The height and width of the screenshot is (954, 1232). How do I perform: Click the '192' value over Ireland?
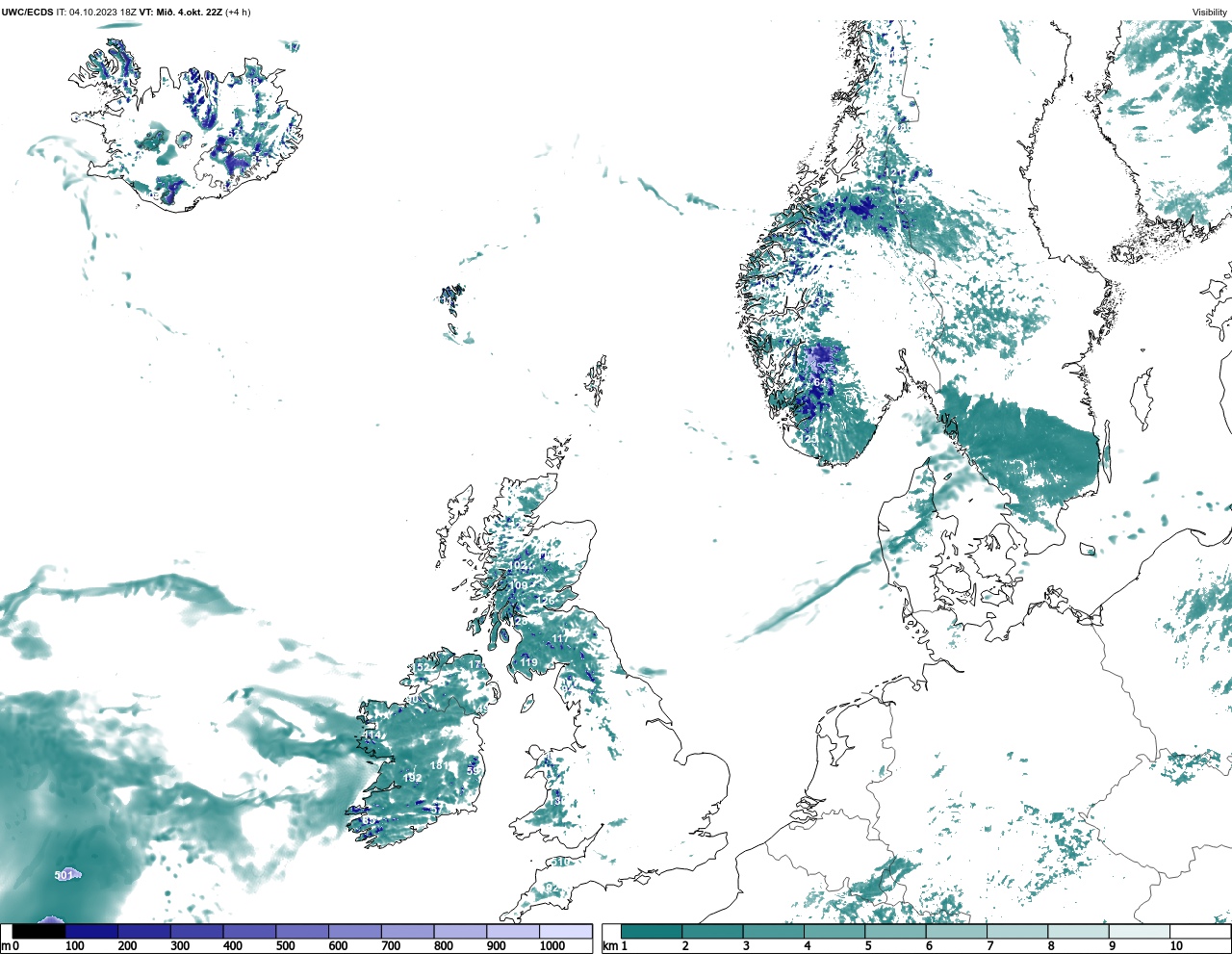click(x=413, y=778)
